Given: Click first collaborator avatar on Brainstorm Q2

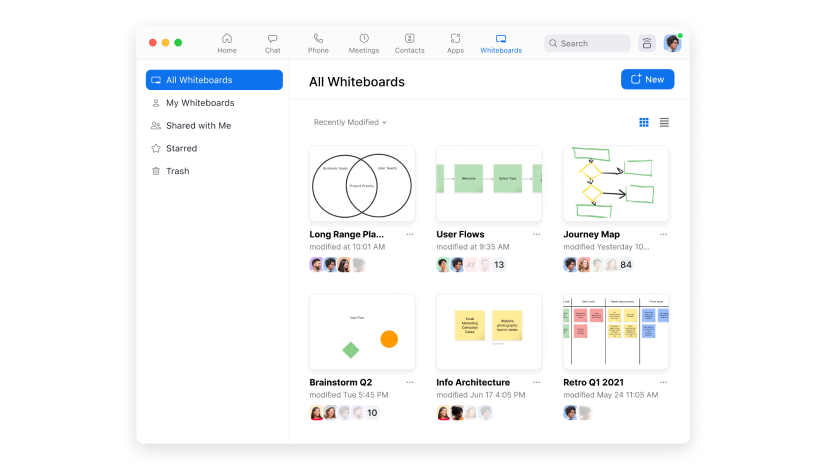Looking at the screenshot, I should [317, 413].
